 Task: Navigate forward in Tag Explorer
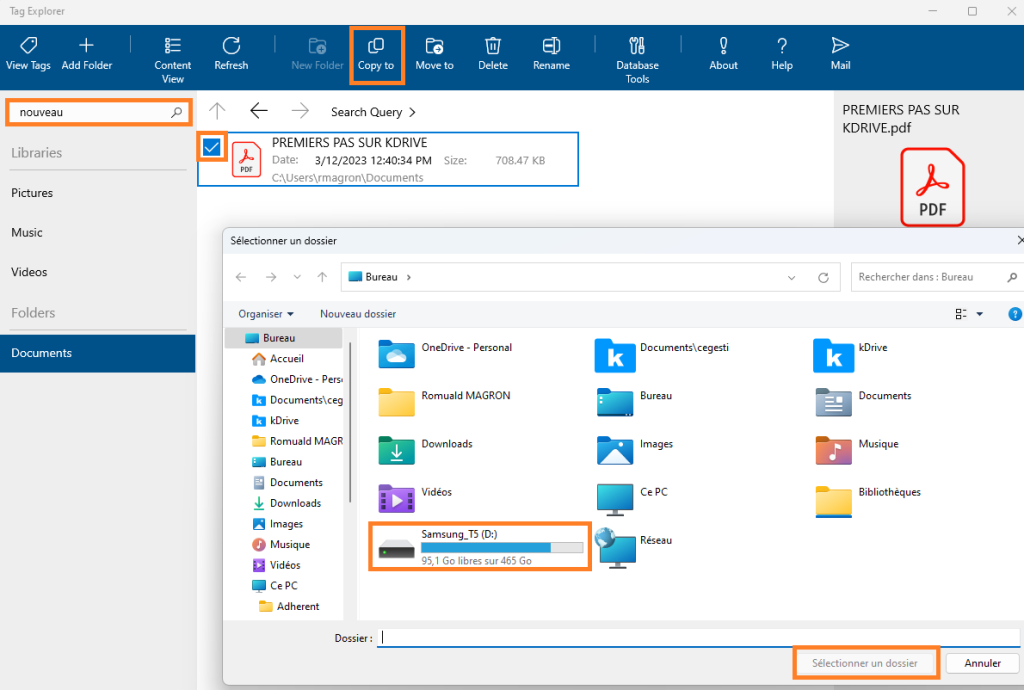(x=300, y=111)
